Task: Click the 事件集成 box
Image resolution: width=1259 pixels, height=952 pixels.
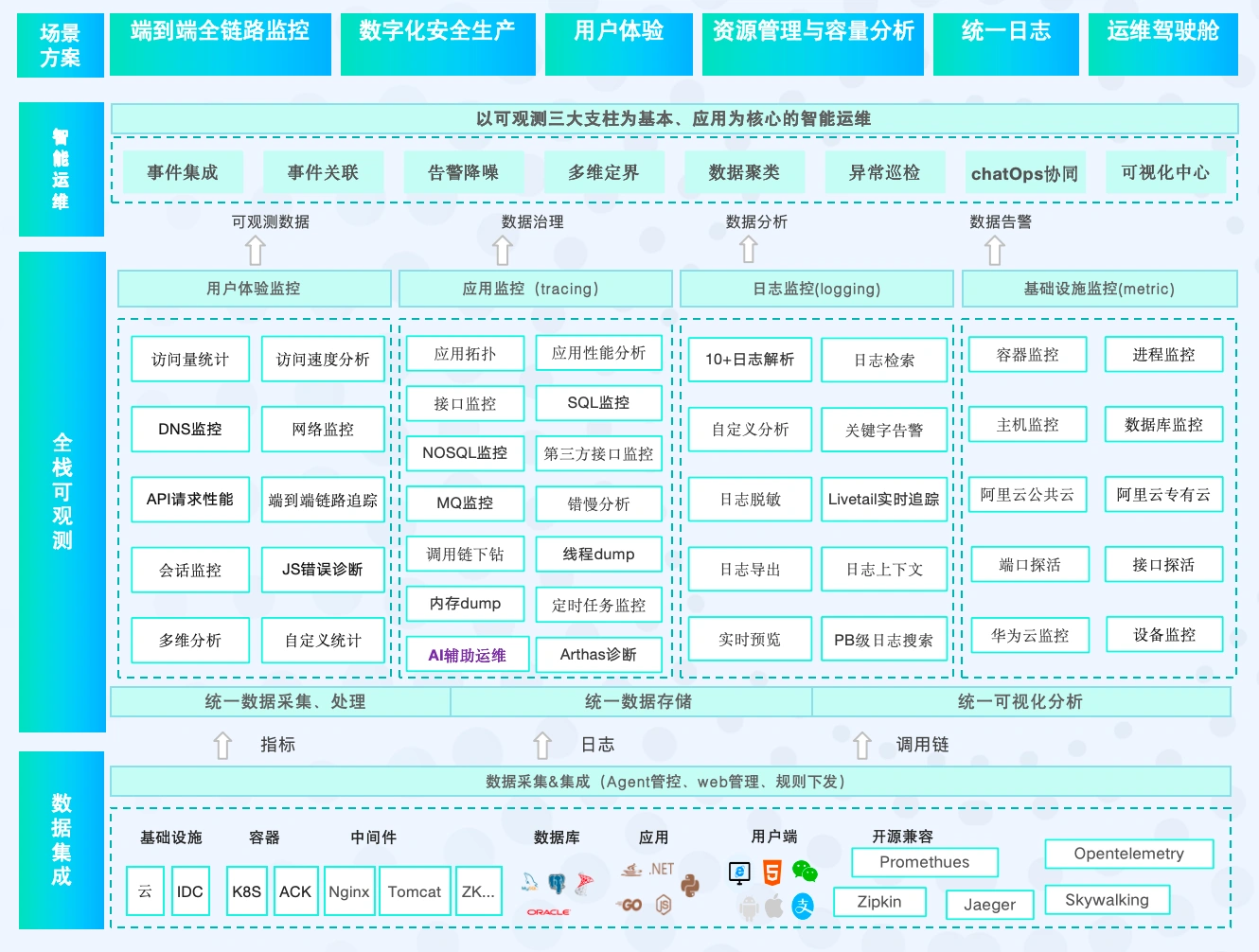Action: (183, 172)
